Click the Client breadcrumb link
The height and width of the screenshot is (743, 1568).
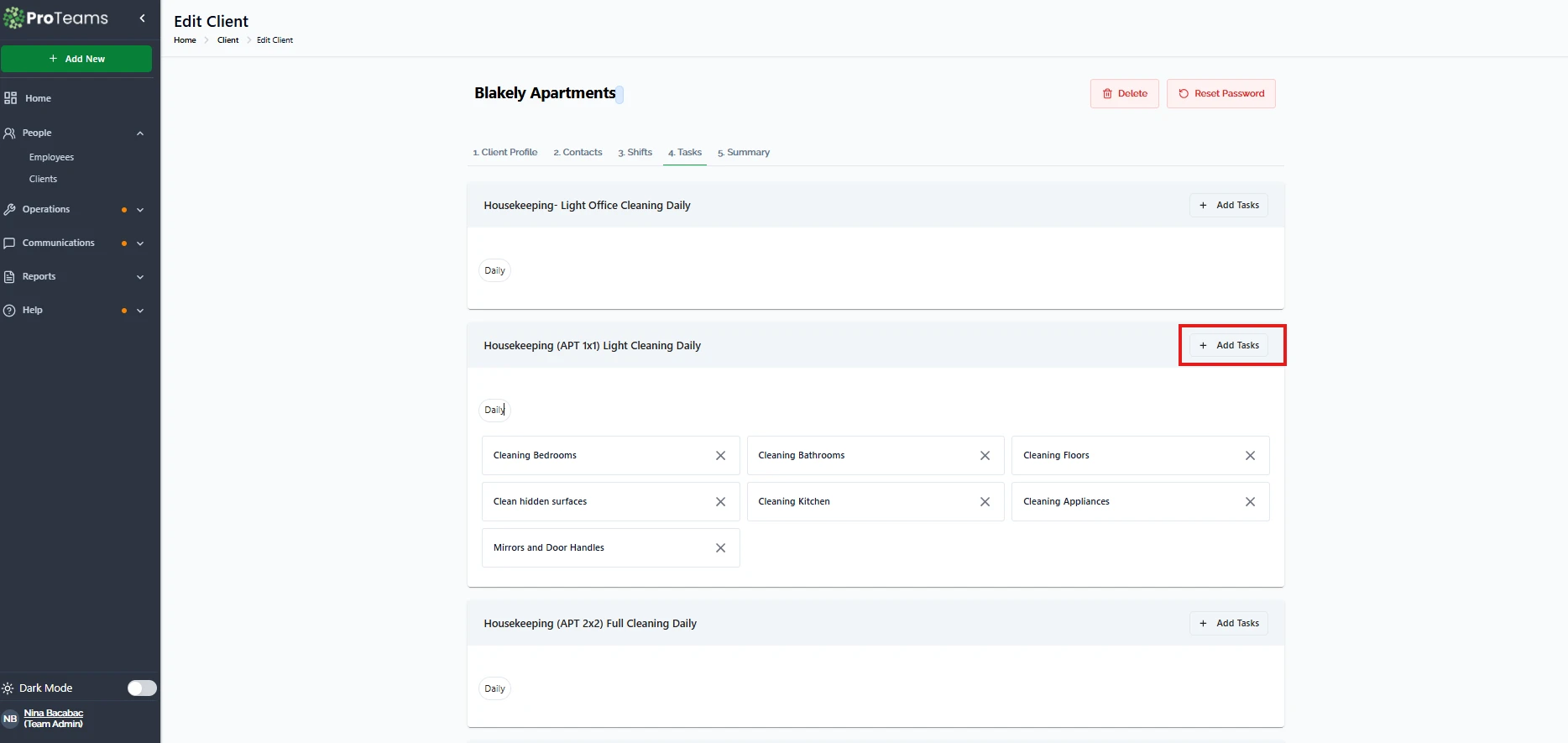[227, 40]
